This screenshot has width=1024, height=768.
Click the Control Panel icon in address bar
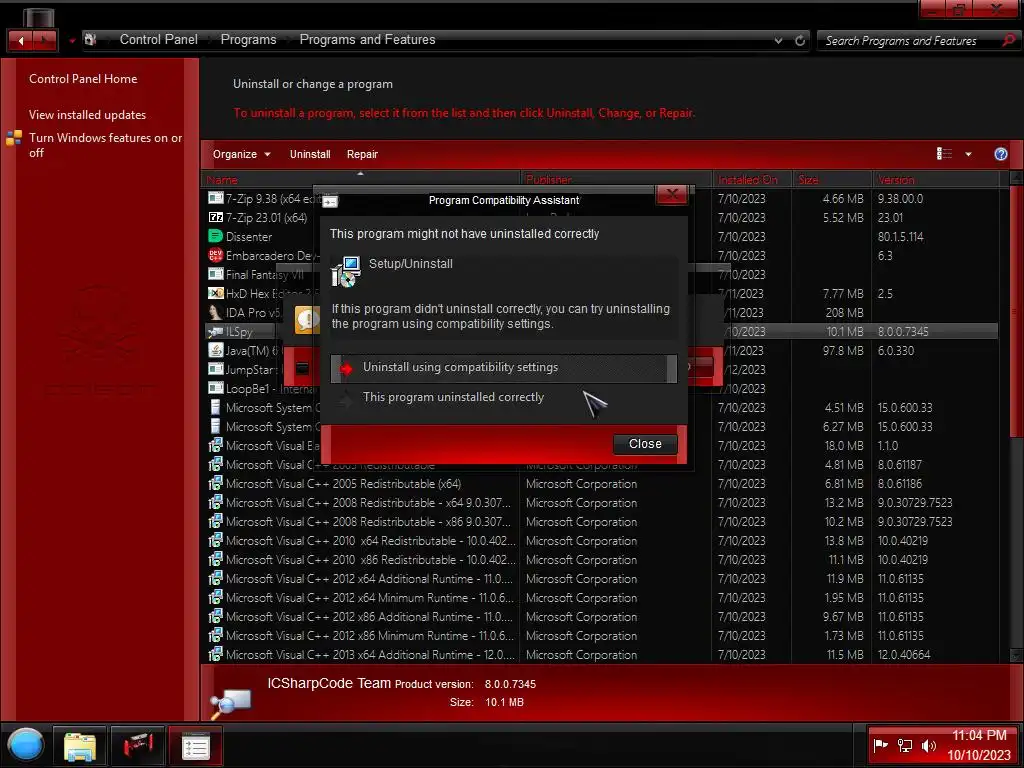pyautogui.click(x=91, y=39)
